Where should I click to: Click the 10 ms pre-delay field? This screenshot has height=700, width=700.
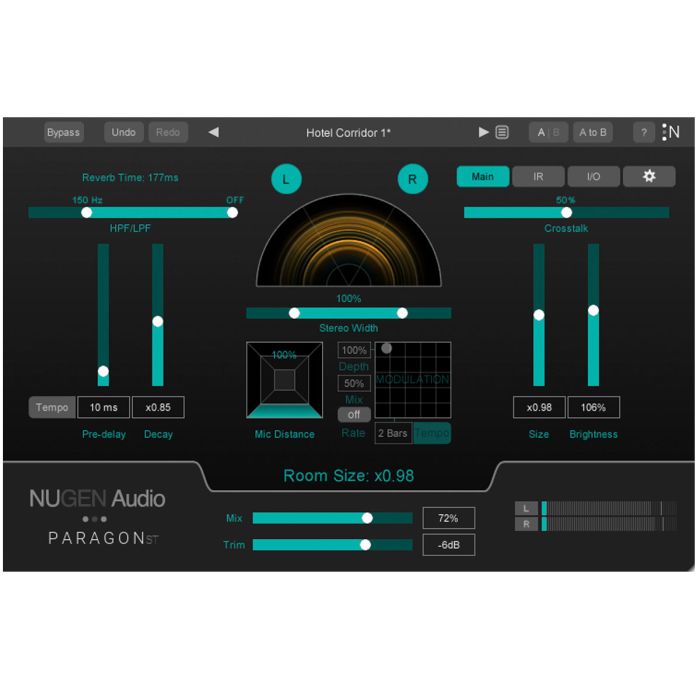[104, 408]
